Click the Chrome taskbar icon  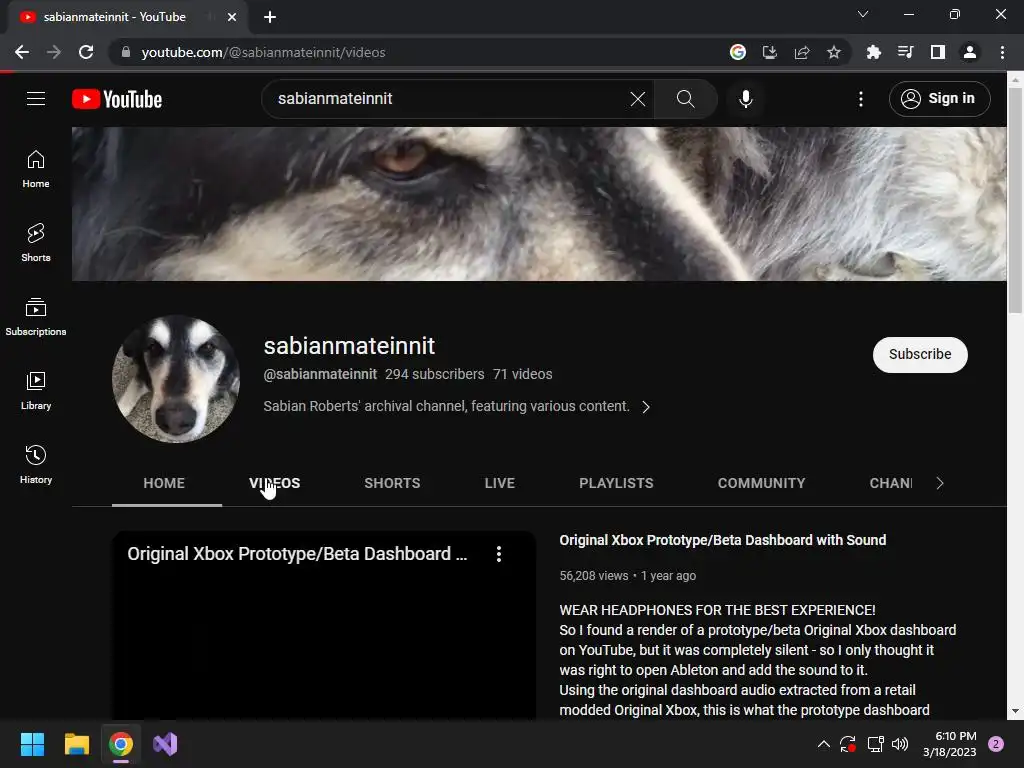coord(121,744)
